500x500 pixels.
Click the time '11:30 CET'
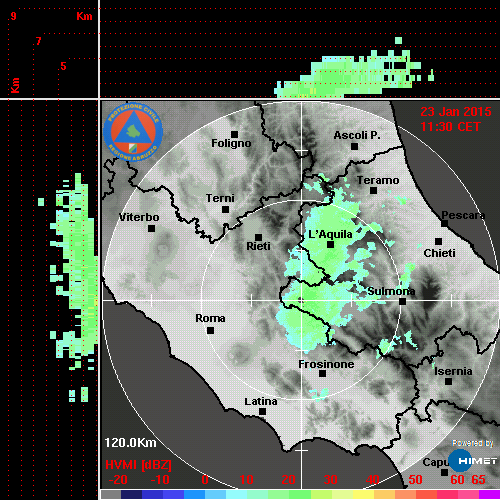(x=450, y=127)
